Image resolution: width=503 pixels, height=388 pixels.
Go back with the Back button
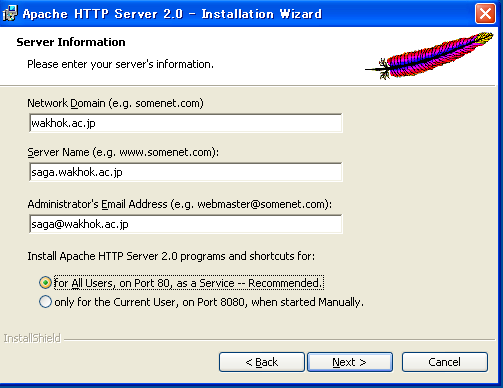click(262, 362)
